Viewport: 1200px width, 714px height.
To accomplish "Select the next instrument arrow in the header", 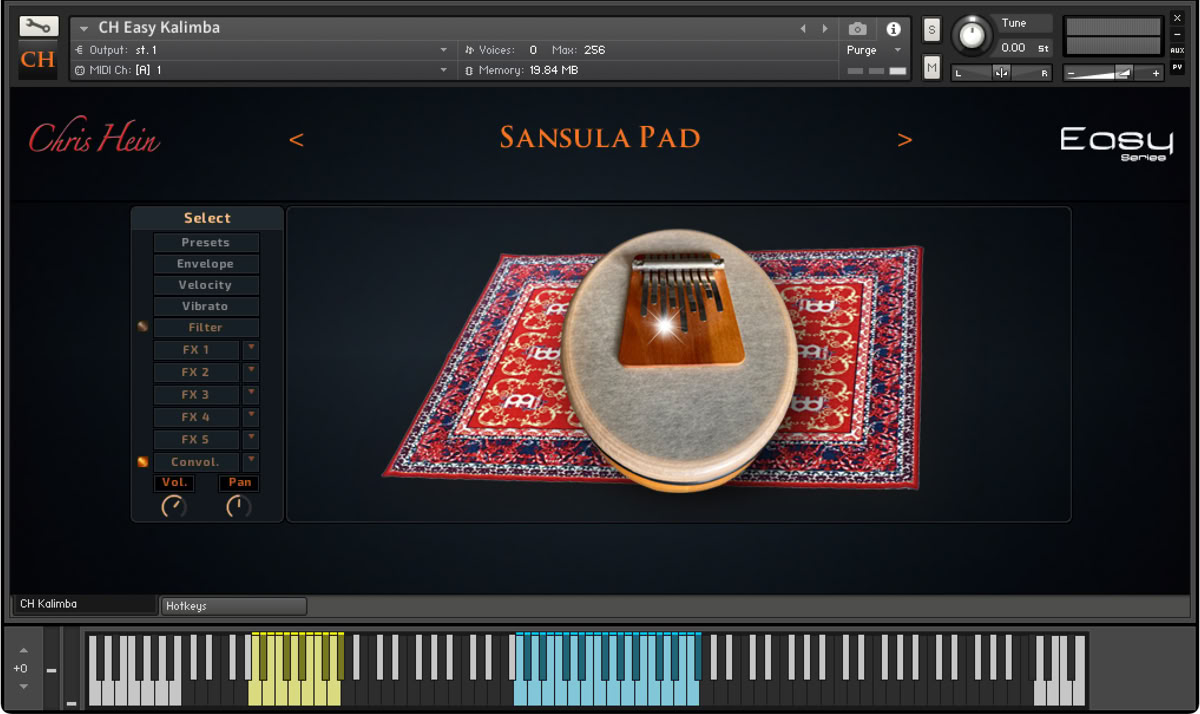I will 825,29.
